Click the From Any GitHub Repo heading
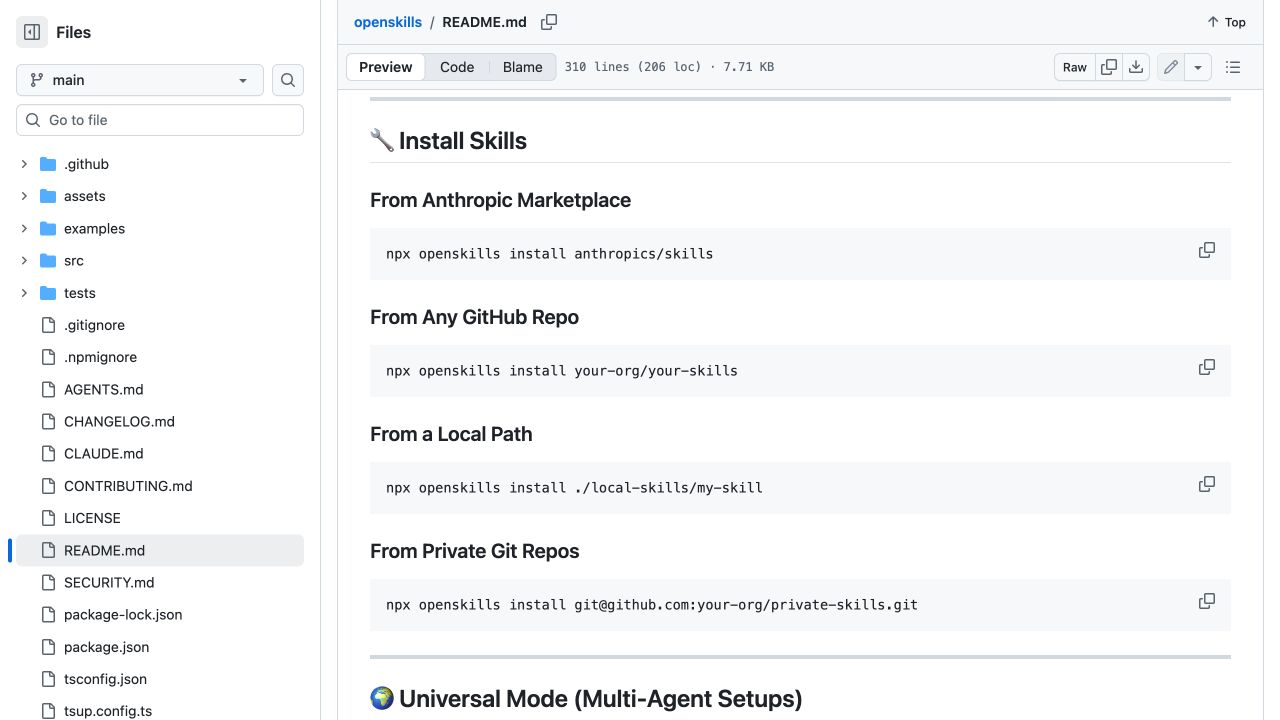 coord(474,317)
